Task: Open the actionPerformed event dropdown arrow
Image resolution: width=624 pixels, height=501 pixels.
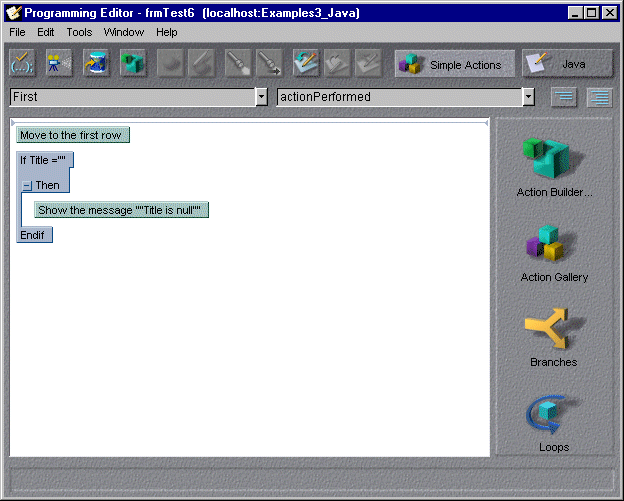Action: [x=528, y=97]
